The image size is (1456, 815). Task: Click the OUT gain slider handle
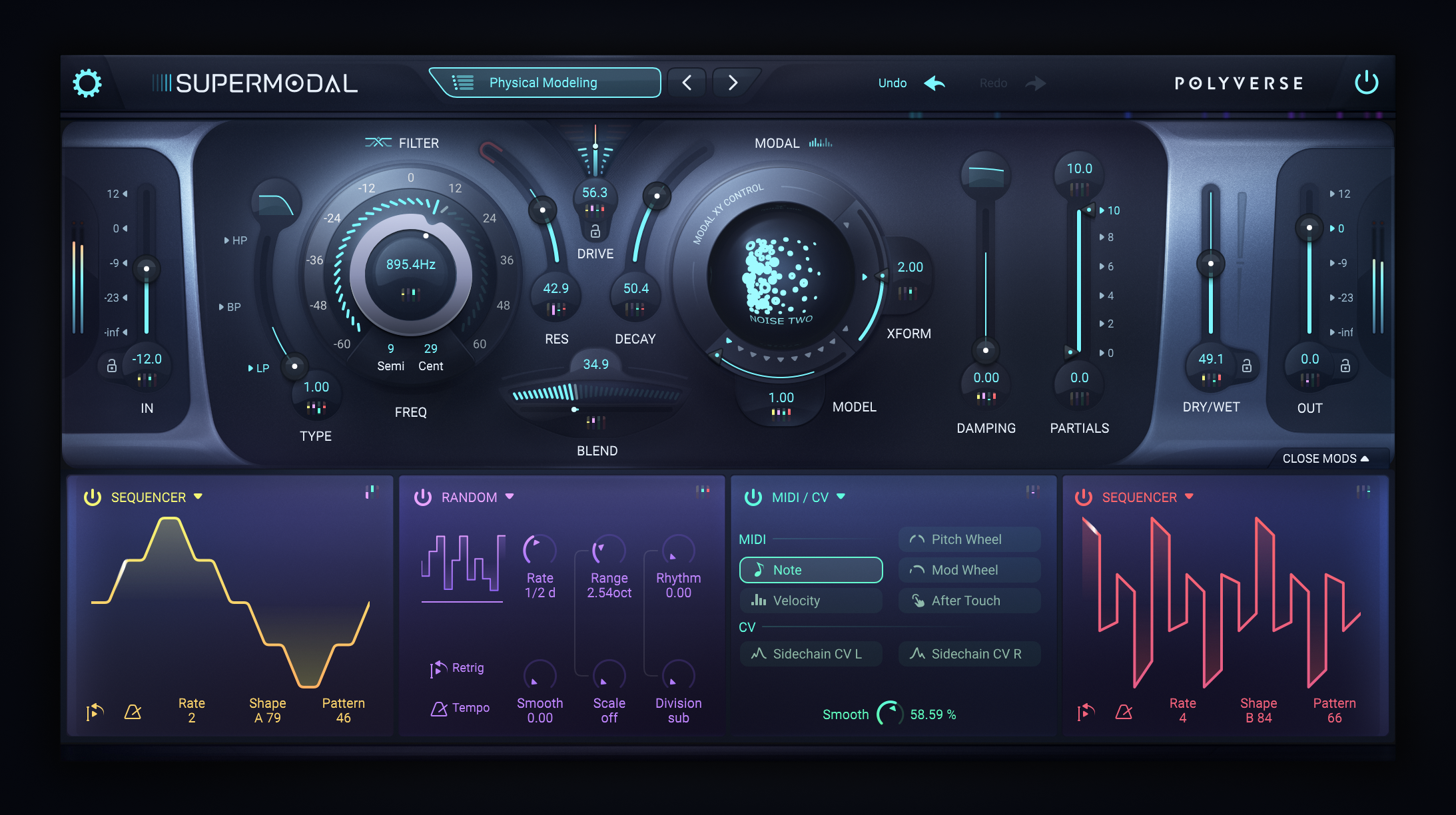click(x=1309, y=228)
